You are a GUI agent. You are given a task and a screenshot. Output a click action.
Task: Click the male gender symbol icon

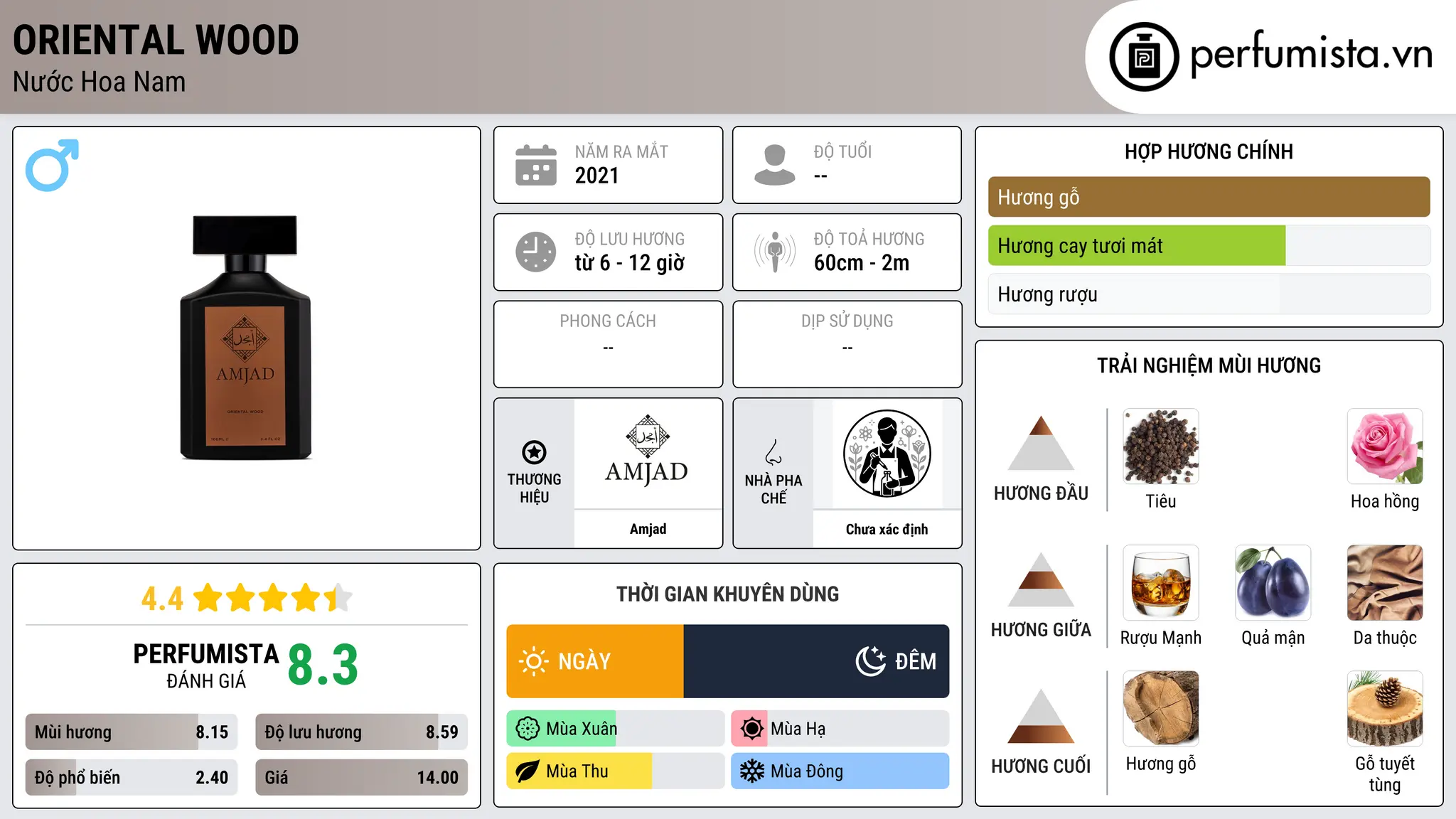(x=52, y=165)
